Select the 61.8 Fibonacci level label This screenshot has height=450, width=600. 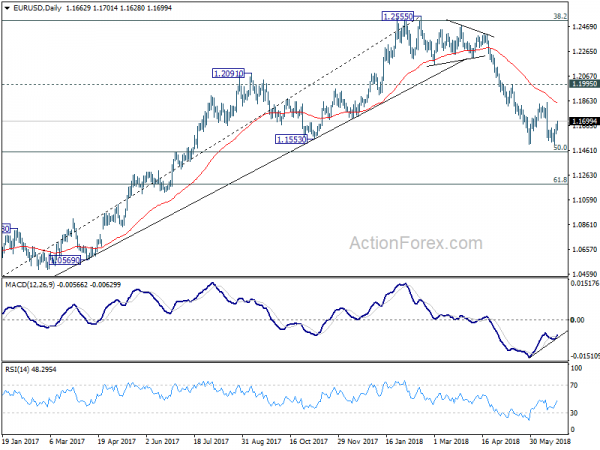coord(560,179)
